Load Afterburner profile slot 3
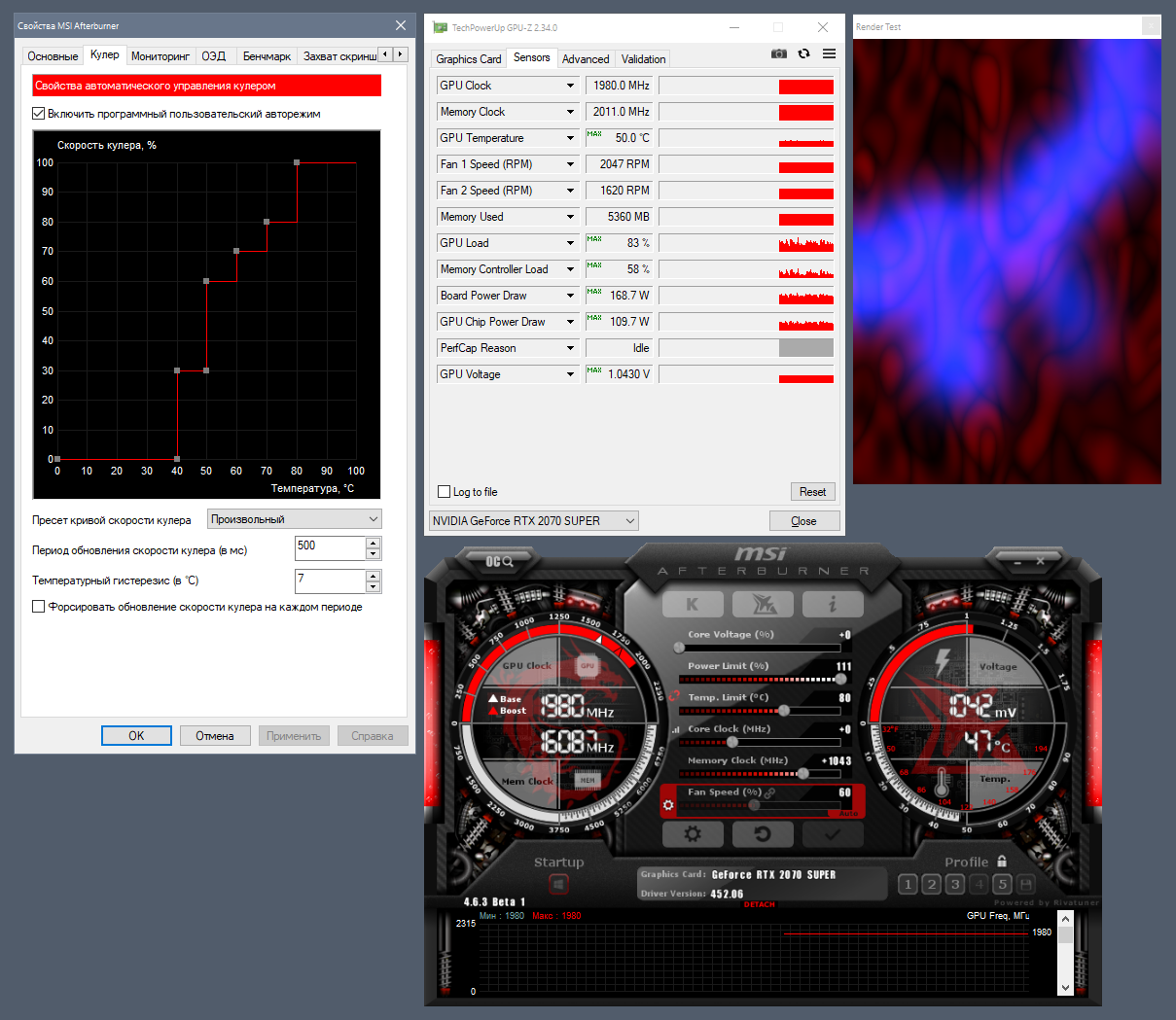Viewport: 1176px width, 1020px height. coord(955,884)
